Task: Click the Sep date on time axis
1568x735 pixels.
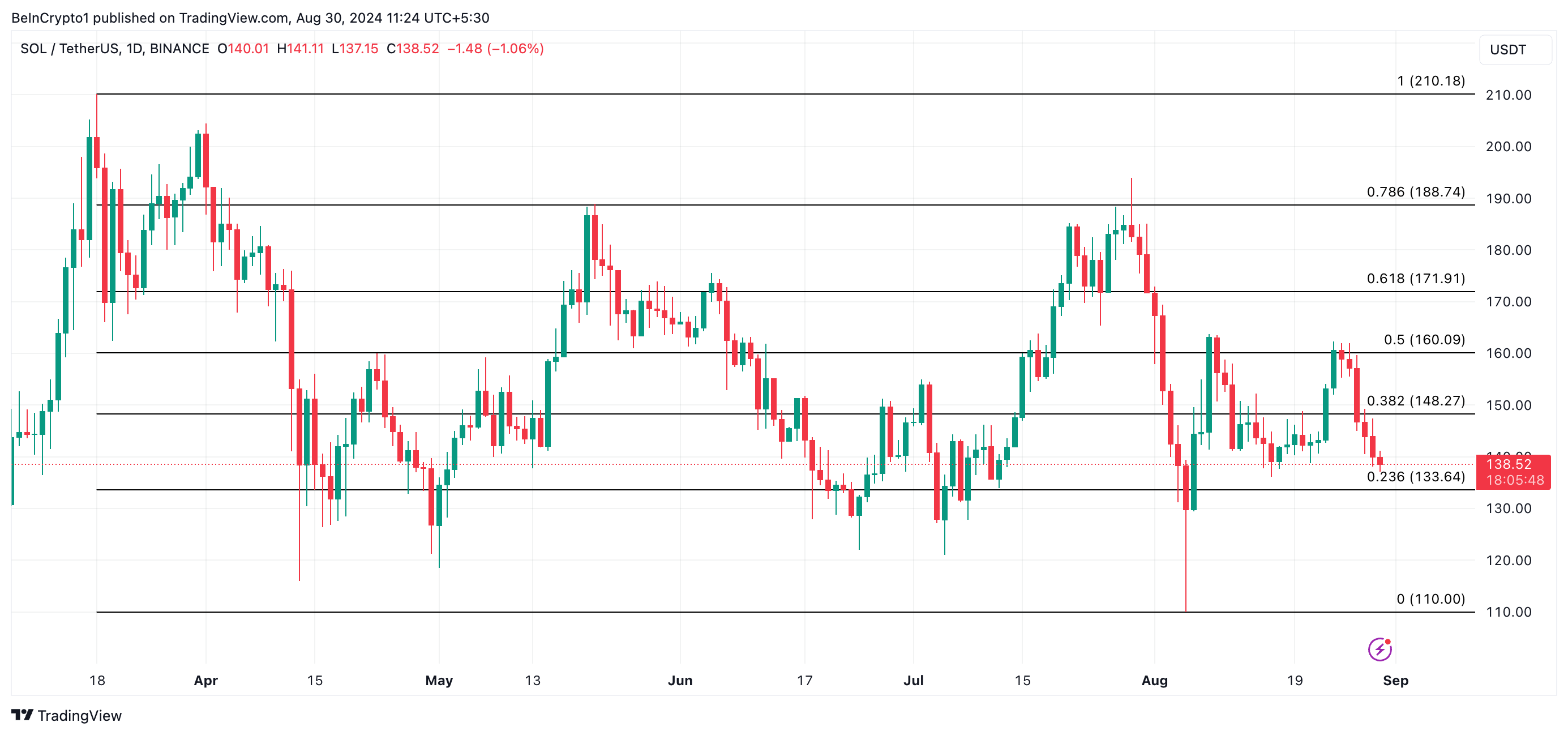Action: point(1395,680)
